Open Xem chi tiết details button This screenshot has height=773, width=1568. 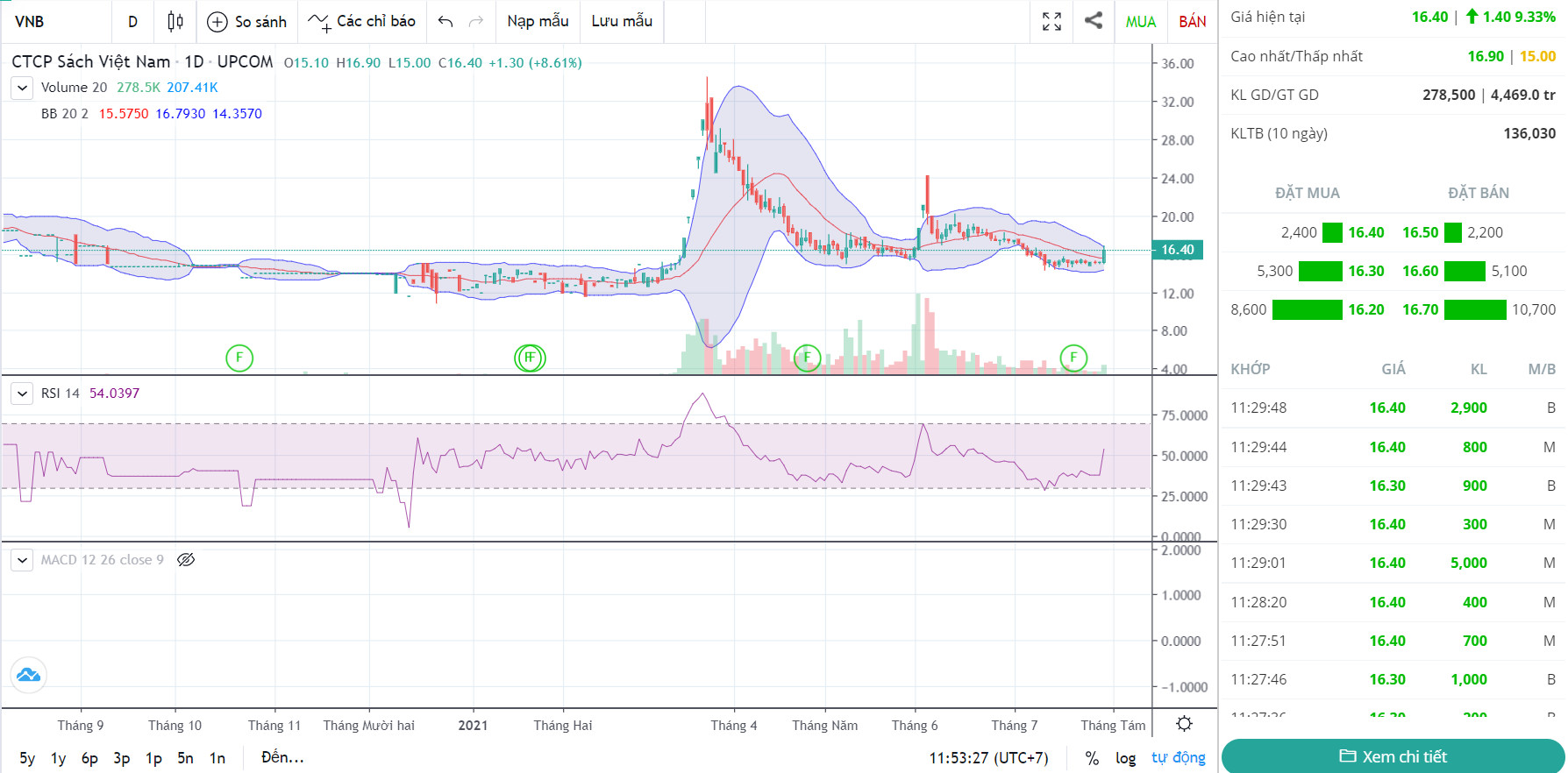tap(1393, 756)
